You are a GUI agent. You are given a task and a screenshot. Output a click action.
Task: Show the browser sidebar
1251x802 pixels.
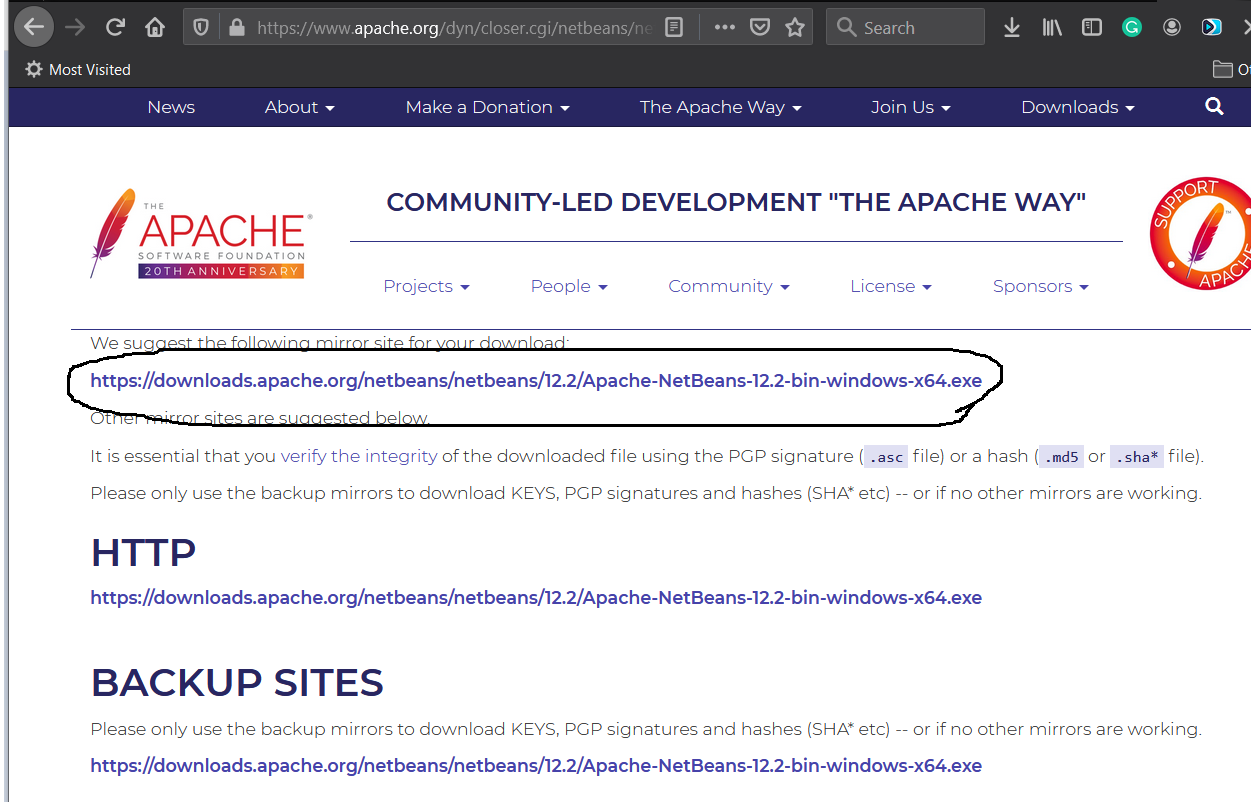pyautogui.click(x=1092, y=28)
